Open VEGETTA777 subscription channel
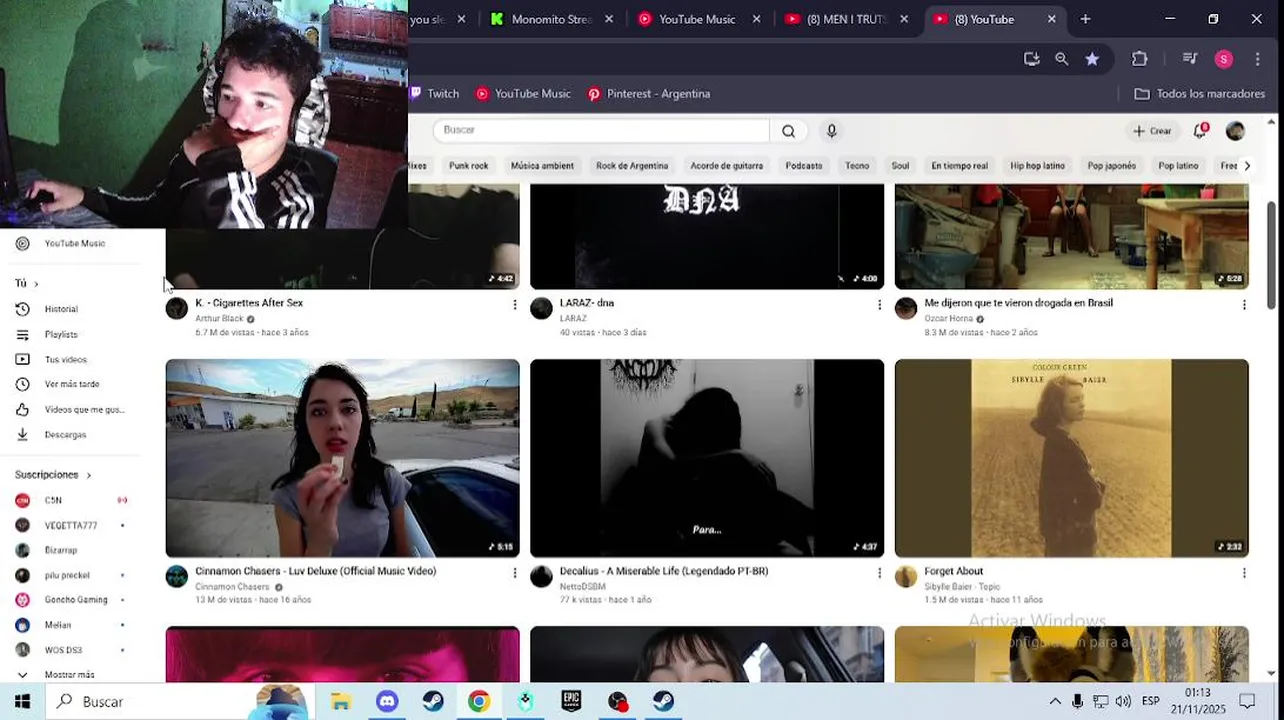Screen dimensions: 1284x720 pos(70,526)
